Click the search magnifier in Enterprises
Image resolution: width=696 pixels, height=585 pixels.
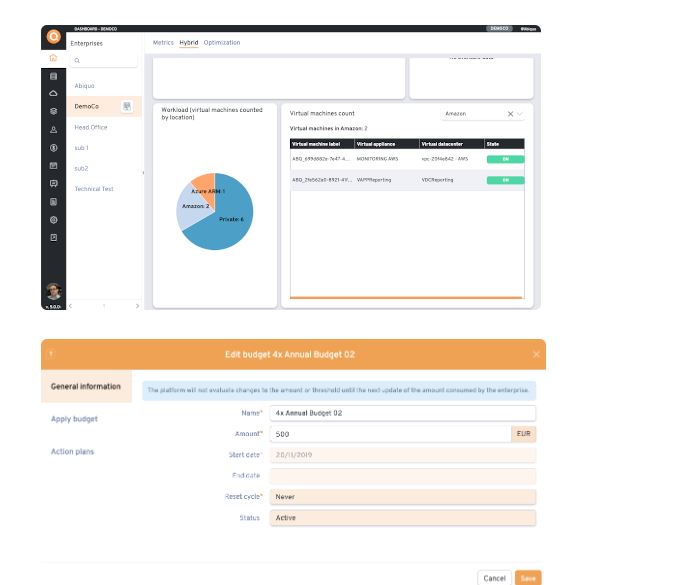tap(77, 60)
